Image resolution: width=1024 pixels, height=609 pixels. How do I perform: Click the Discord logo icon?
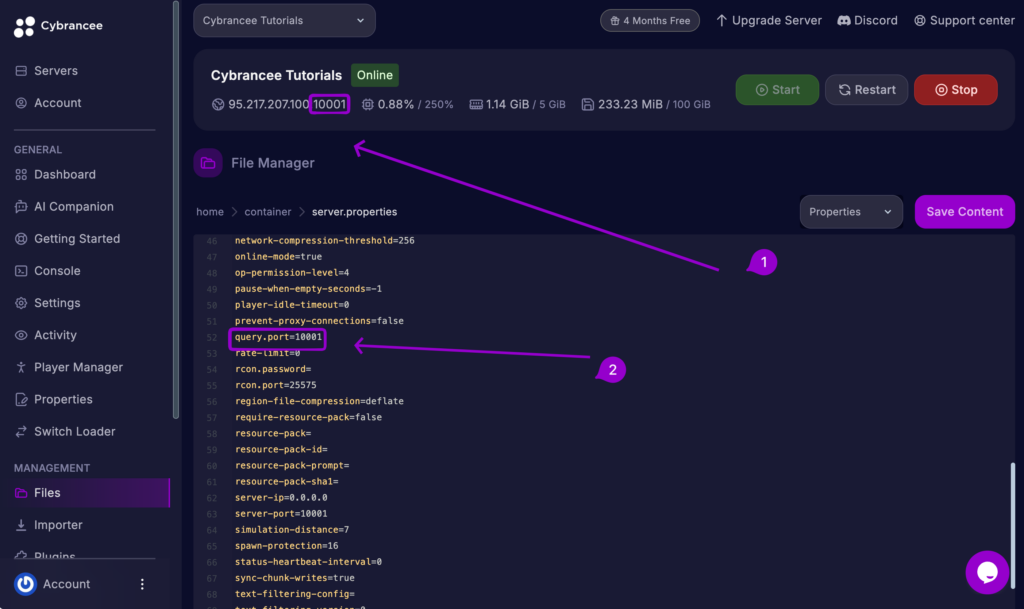844,21
